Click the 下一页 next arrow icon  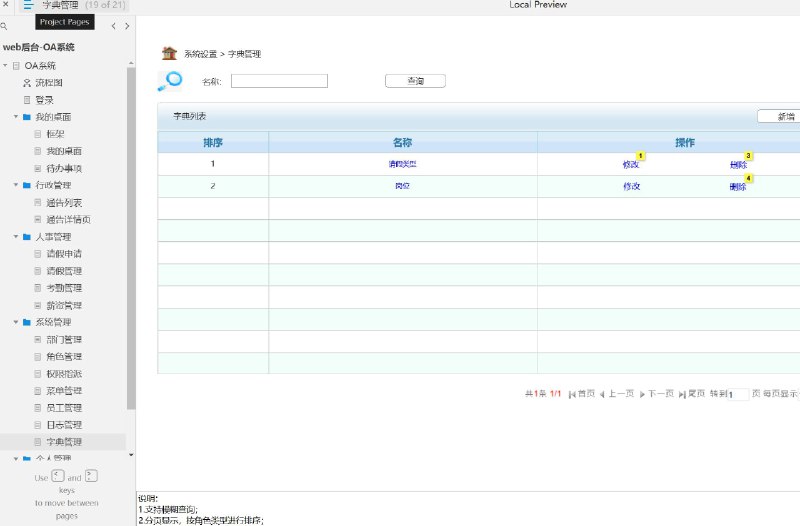[x=642, y=394]
